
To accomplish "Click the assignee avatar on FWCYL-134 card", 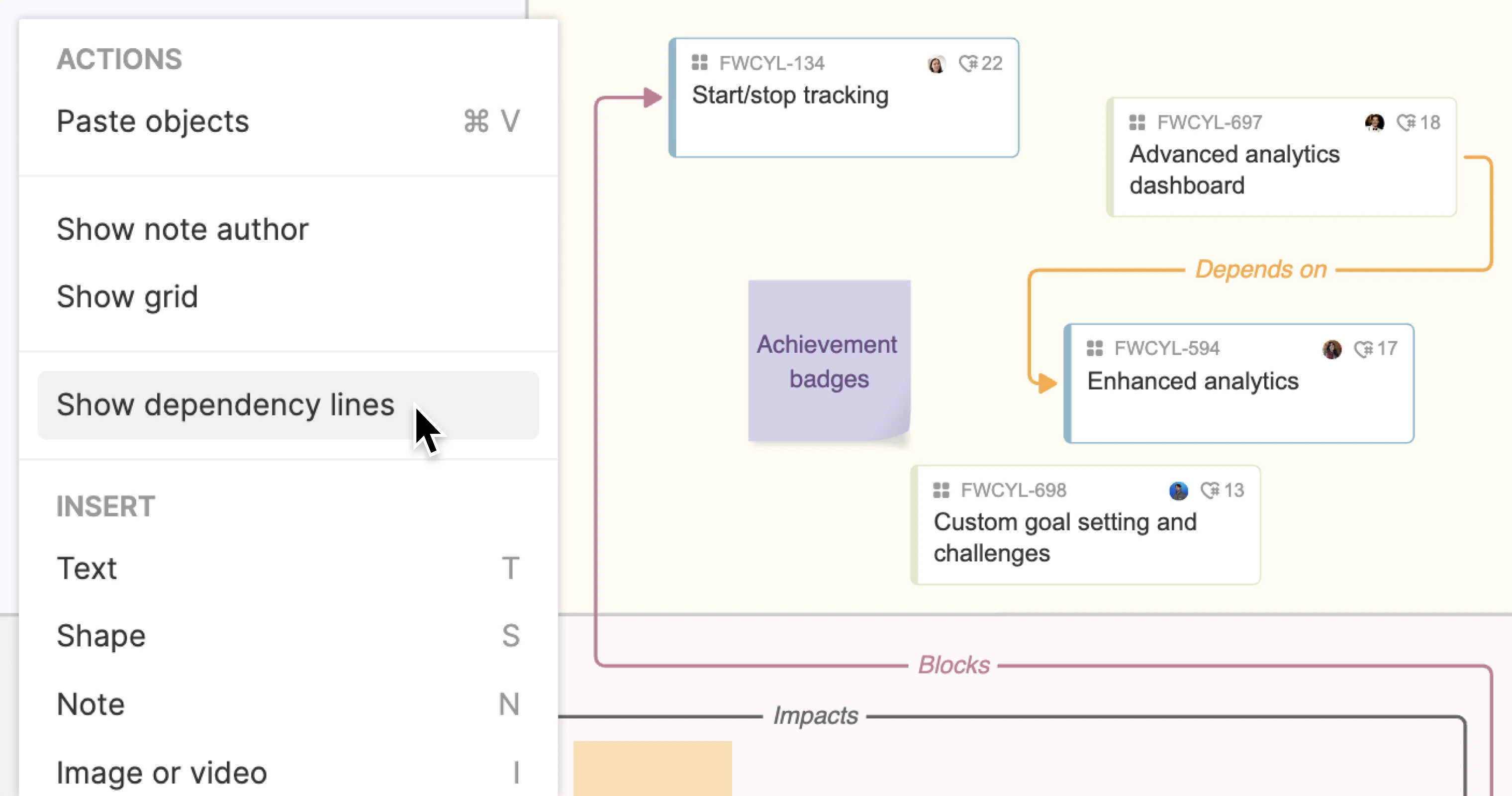I will 936,63.
